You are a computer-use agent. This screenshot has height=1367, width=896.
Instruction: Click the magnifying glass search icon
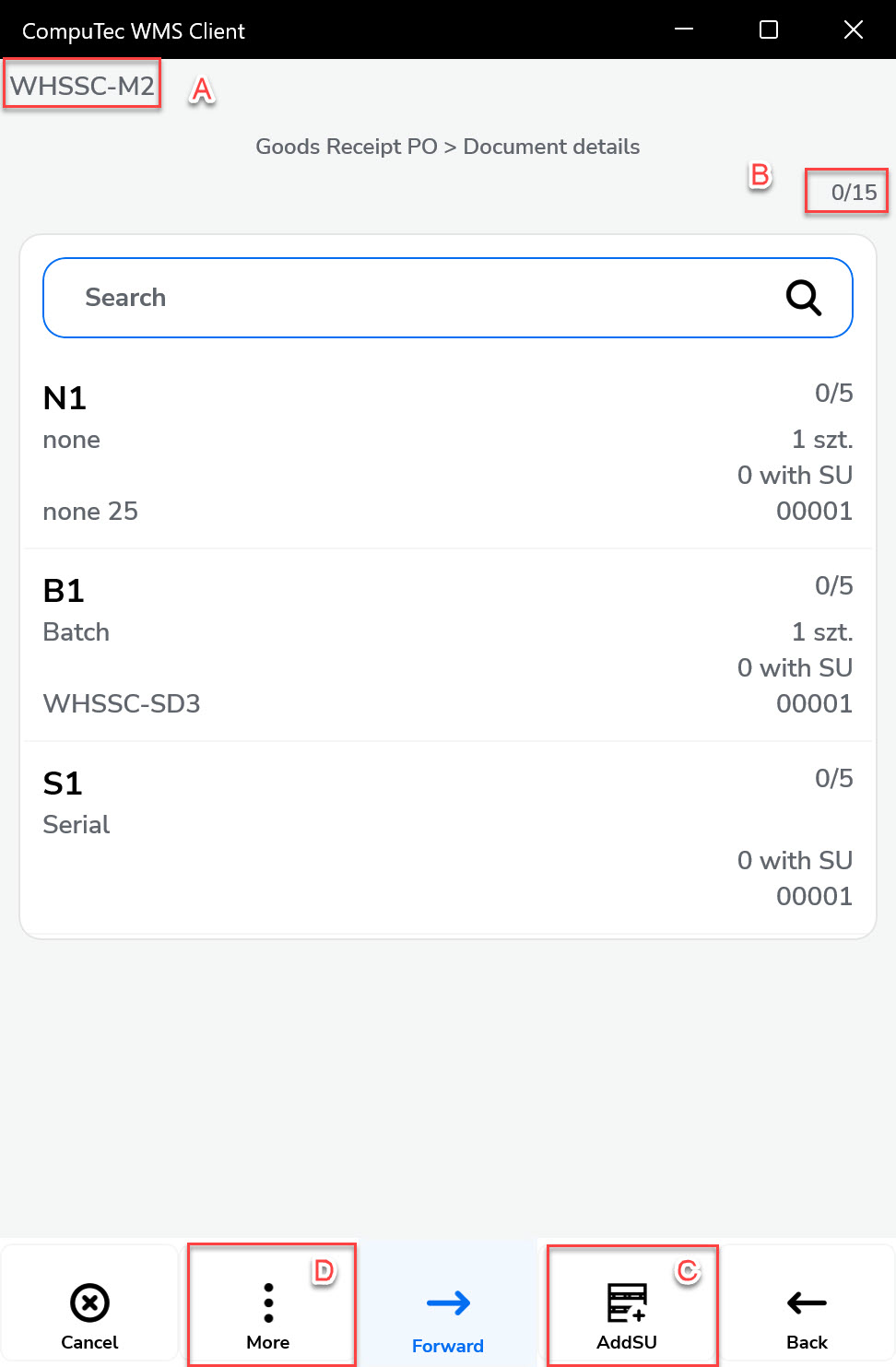[803, 298]
